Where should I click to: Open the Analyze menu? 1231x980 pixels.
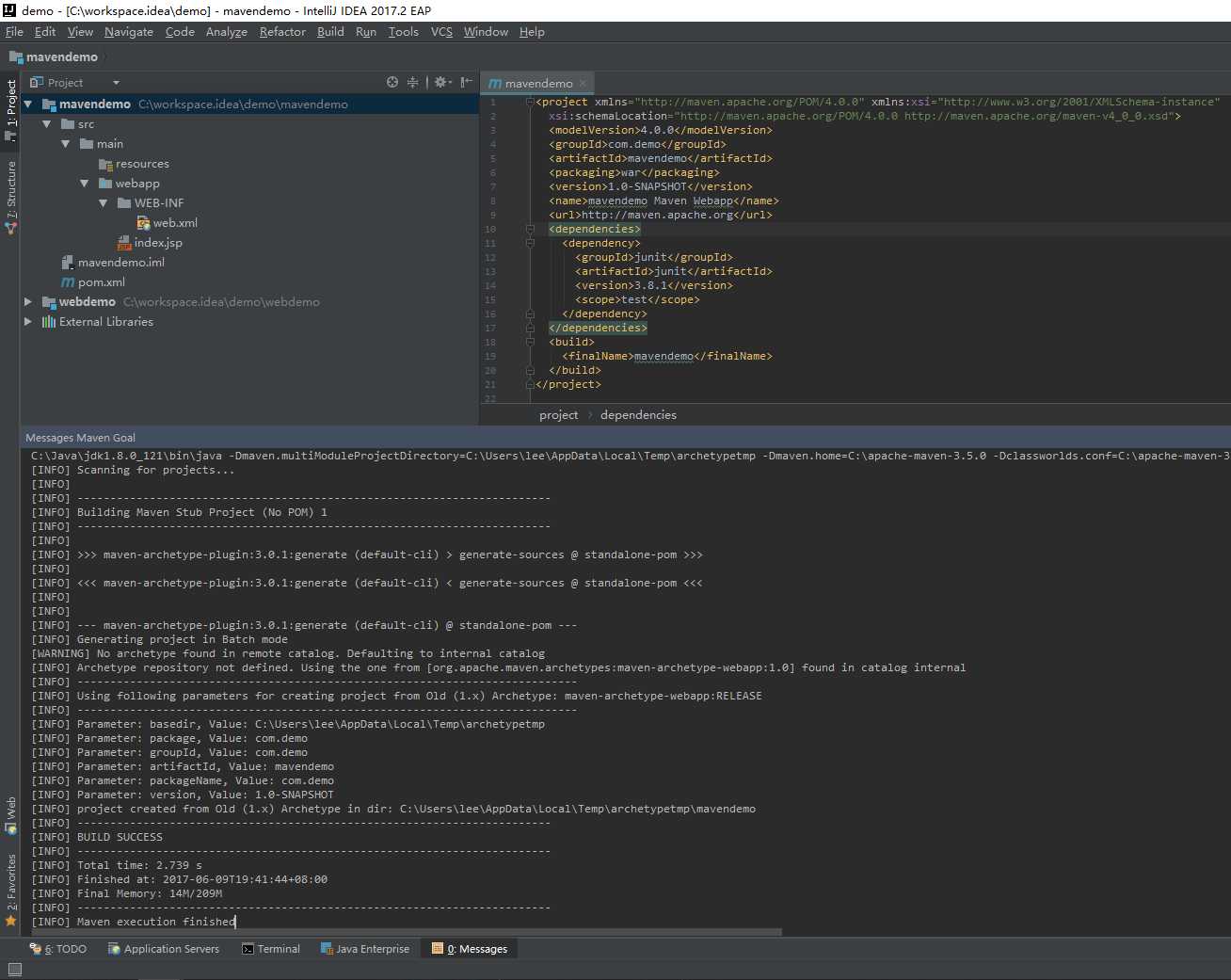pos(227,32)
